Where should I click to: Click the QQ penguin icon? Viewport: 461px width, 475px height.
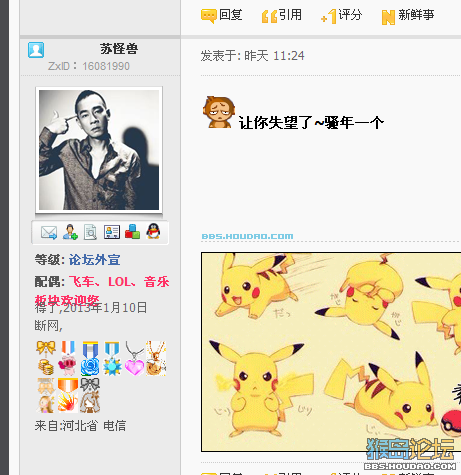(x=153, y=231)
